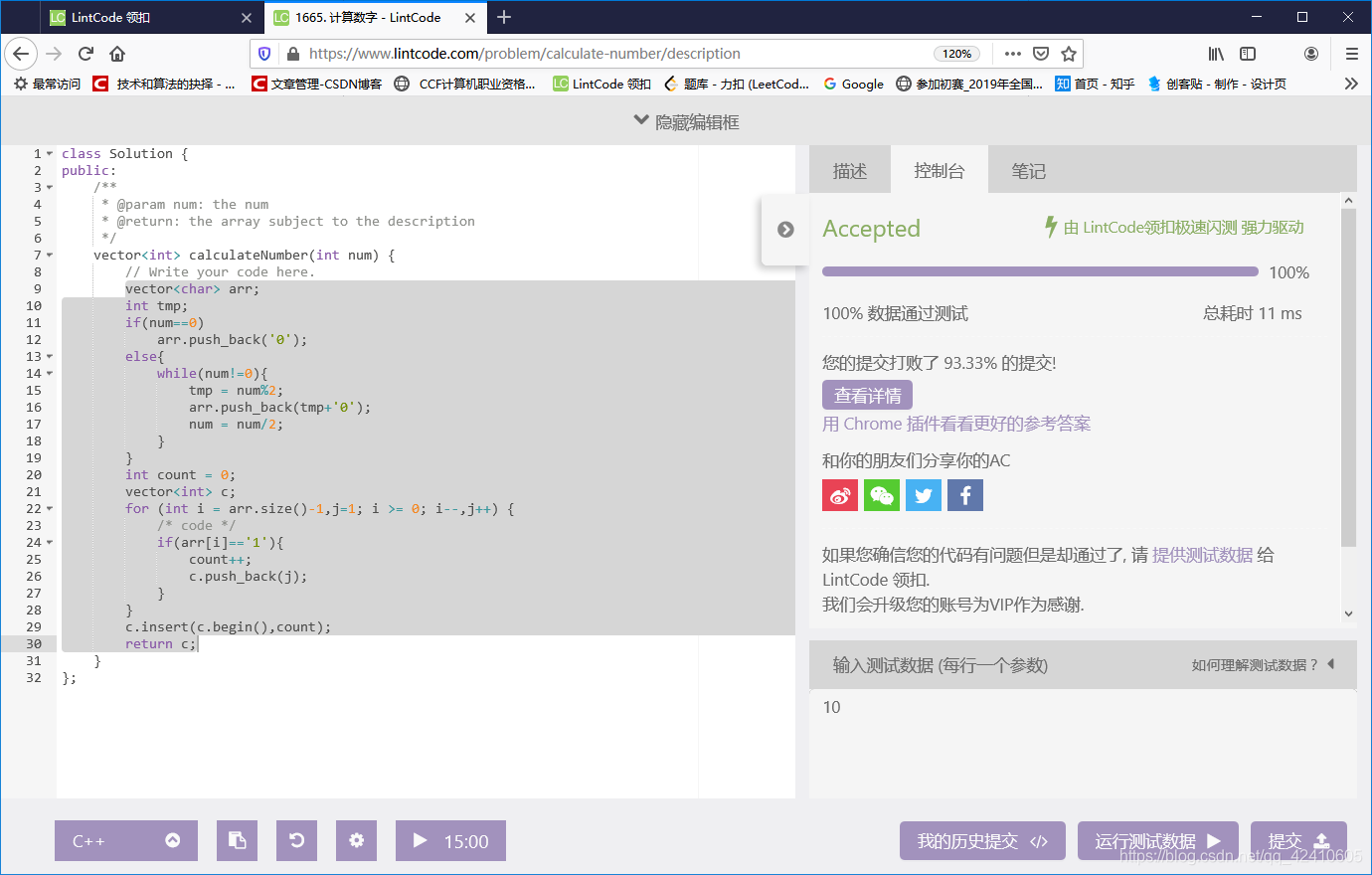Open the Firefox hamburger menu
The height and width of the screenshot is (875, 1372).
click(x=1352, y=54)
